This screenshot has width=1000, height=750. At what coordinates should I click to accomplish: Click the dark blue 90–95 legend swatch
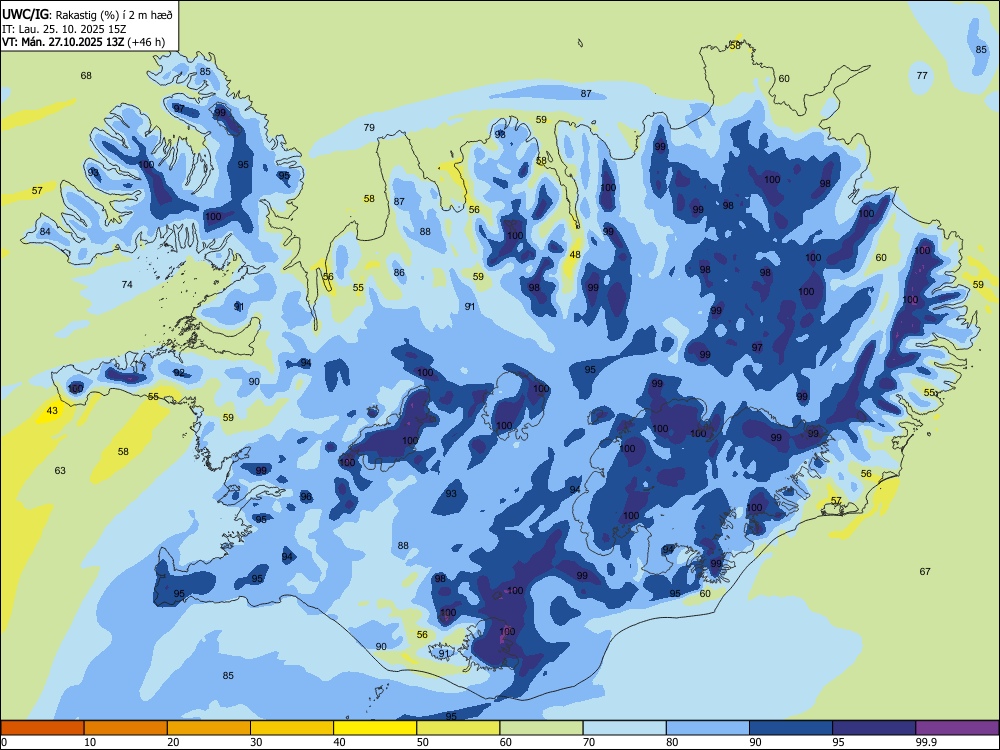tap(791, 728)
